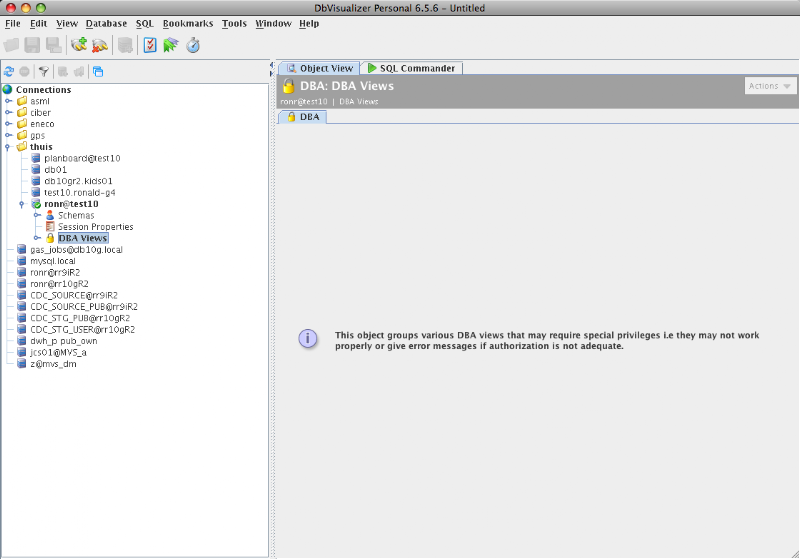Click the Session Properties tree item
Image resolution: width=800 pixels, height=559 pixels.
pyautogui.click(x=95, y=226)
